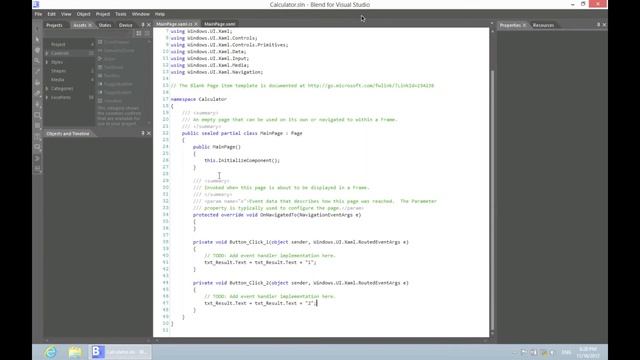Viewport: 640px width, 360px height.
Task: Click the code editor vertical scrollbar thumb
Action: (x=492, y=200)
